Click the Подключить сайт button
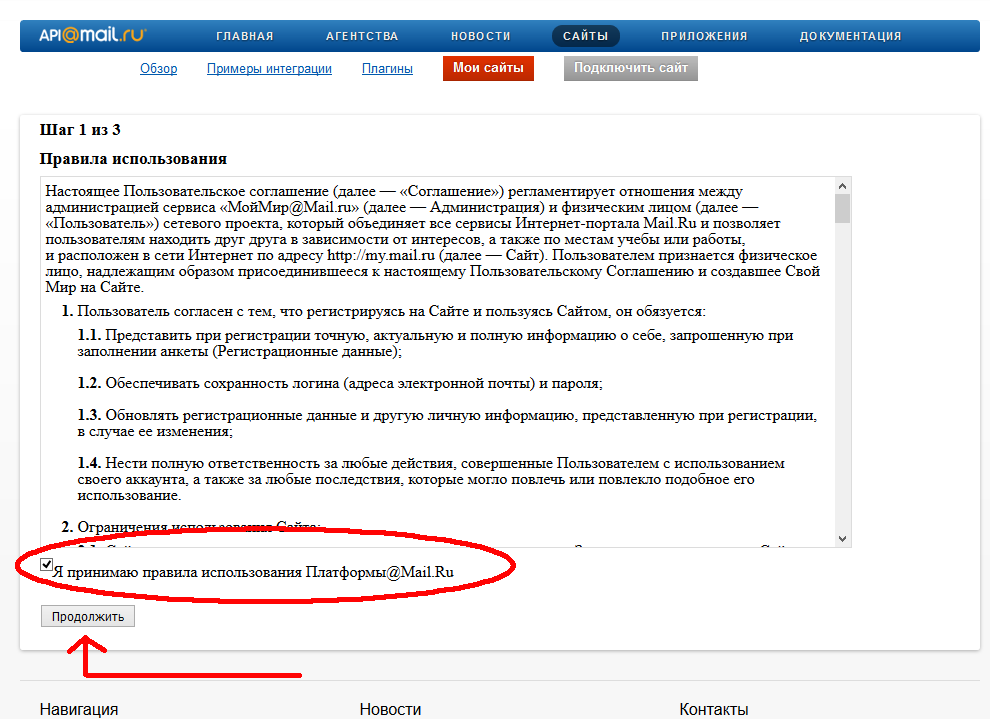Image resolution: width=990 pixels, height=719 pixels. pyautogui.click(x=631, y=68)
